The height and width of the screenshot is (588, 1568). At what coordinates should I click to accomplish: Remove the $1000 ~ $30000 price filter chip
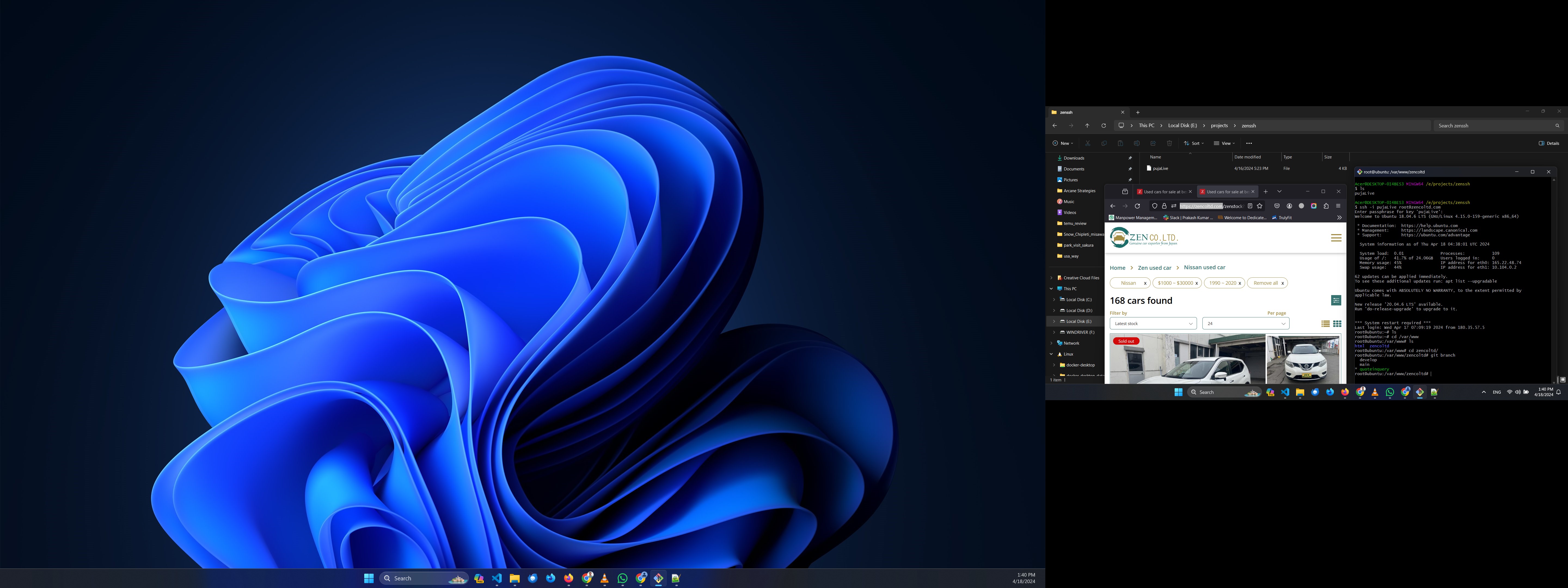[x=1196, y=283]
